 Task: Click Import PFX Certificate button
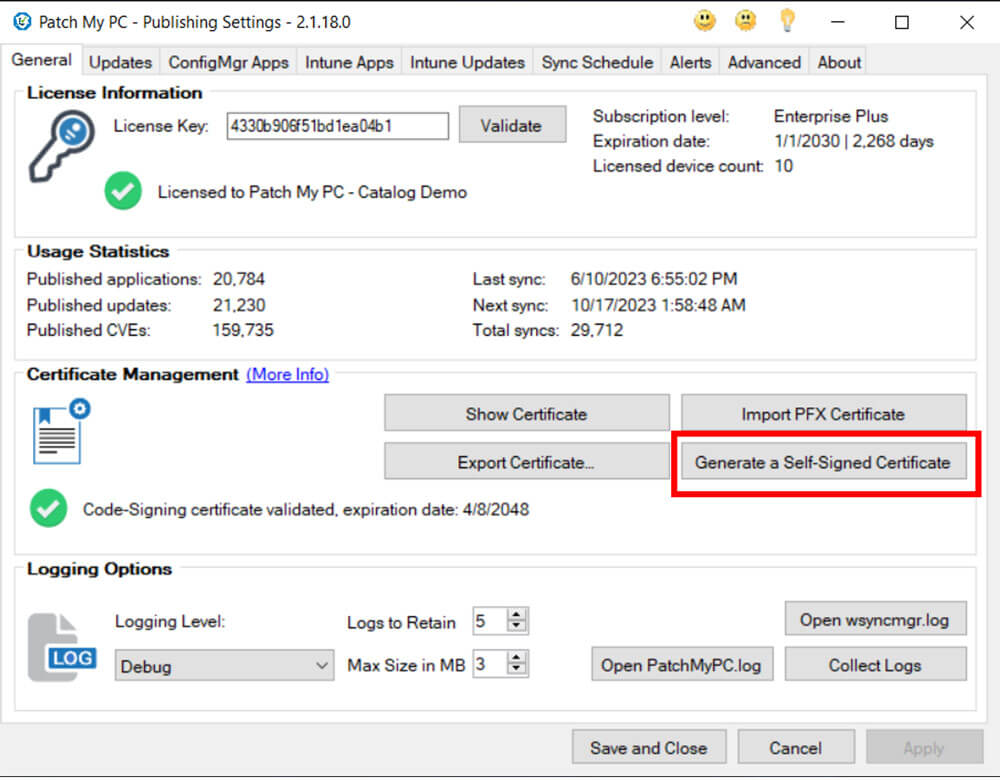click(823, 414)
